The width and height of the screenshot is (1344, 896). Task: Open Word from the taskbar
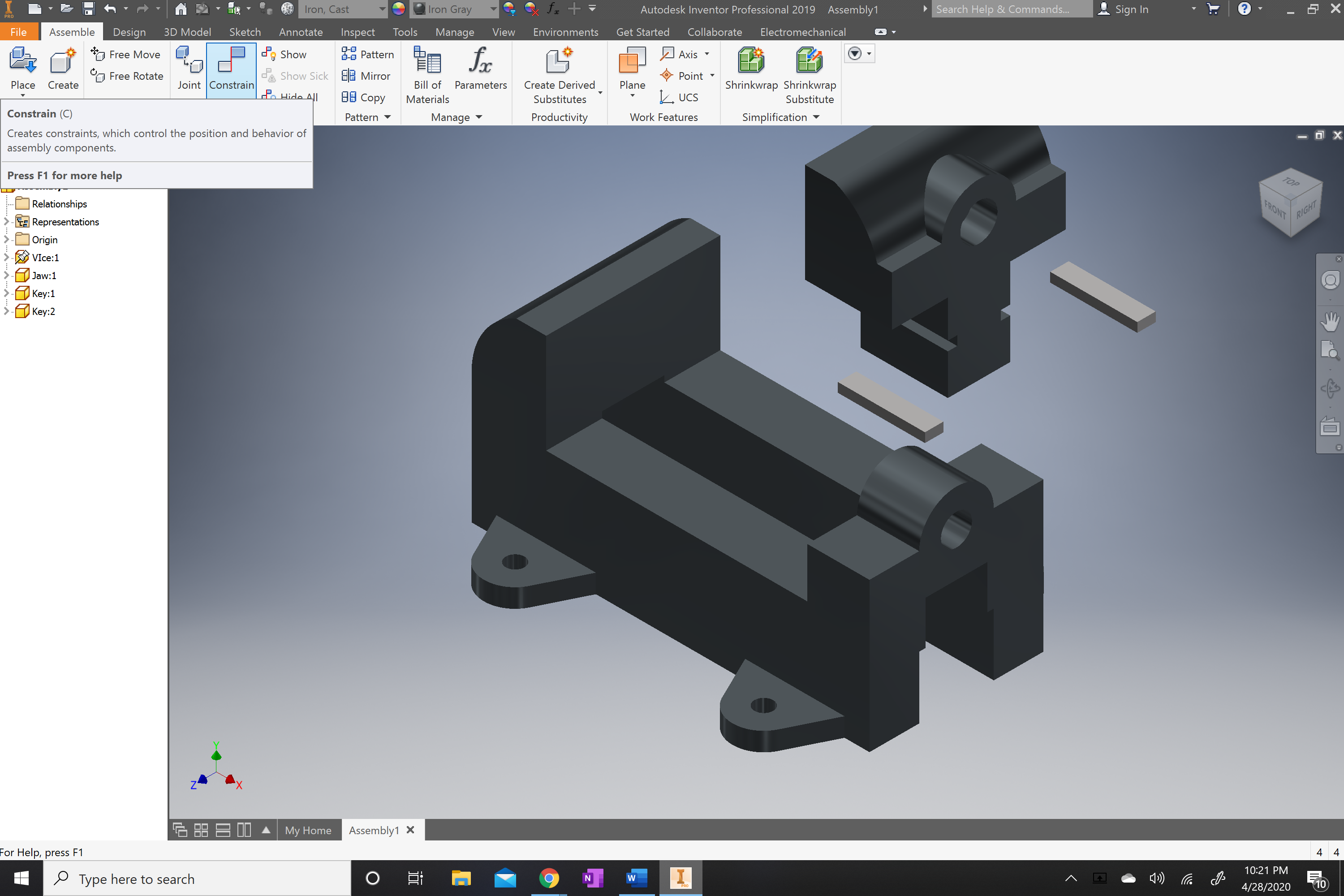(636, 878)
